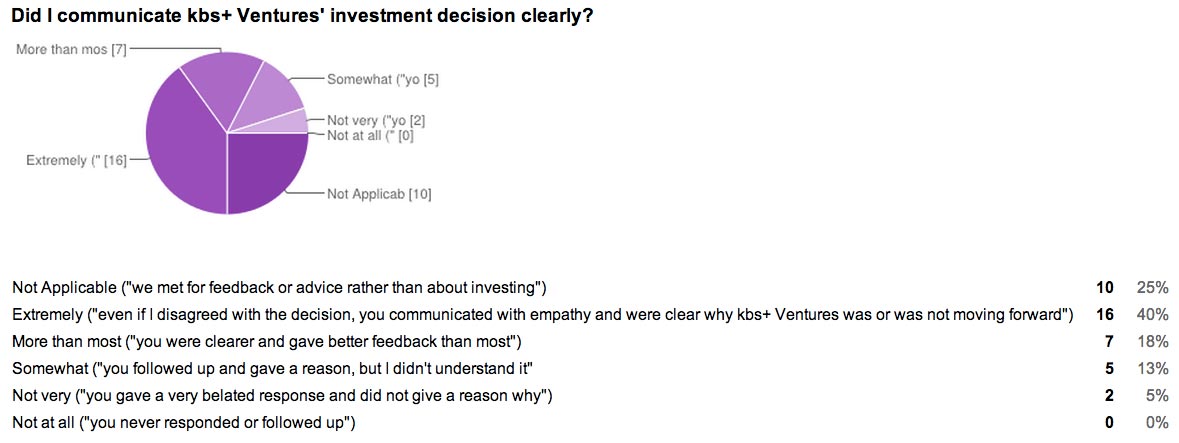Click the Extremely row description in the table

541,315
